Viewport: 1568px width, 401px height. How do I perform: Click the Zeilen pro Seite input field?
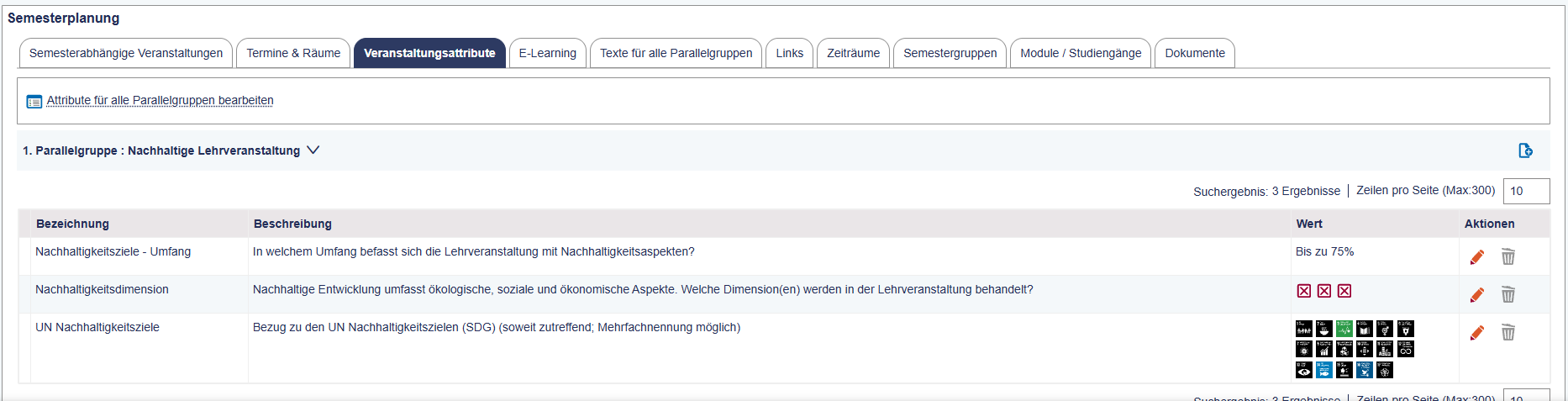(1526, 191)
